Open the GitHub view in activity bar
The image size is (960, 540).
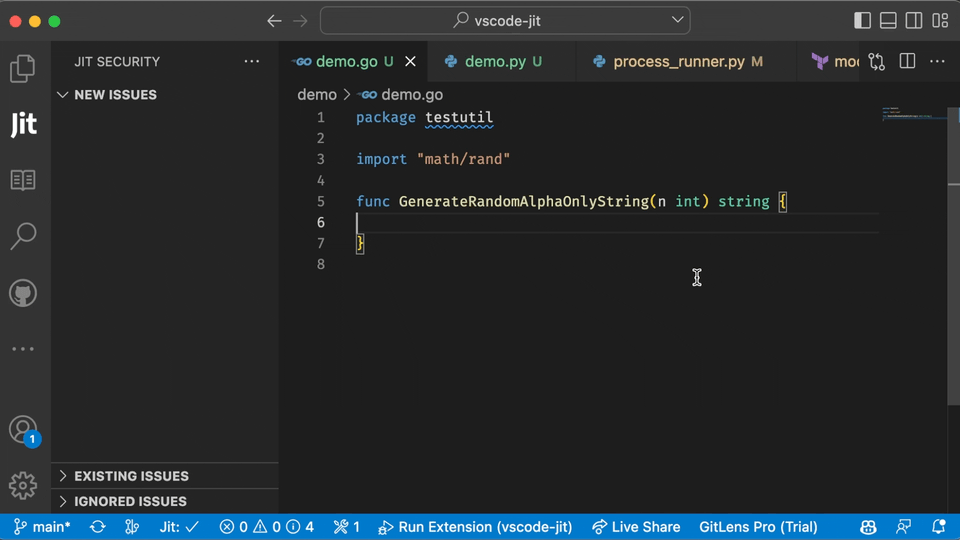(x=23, y=293)
